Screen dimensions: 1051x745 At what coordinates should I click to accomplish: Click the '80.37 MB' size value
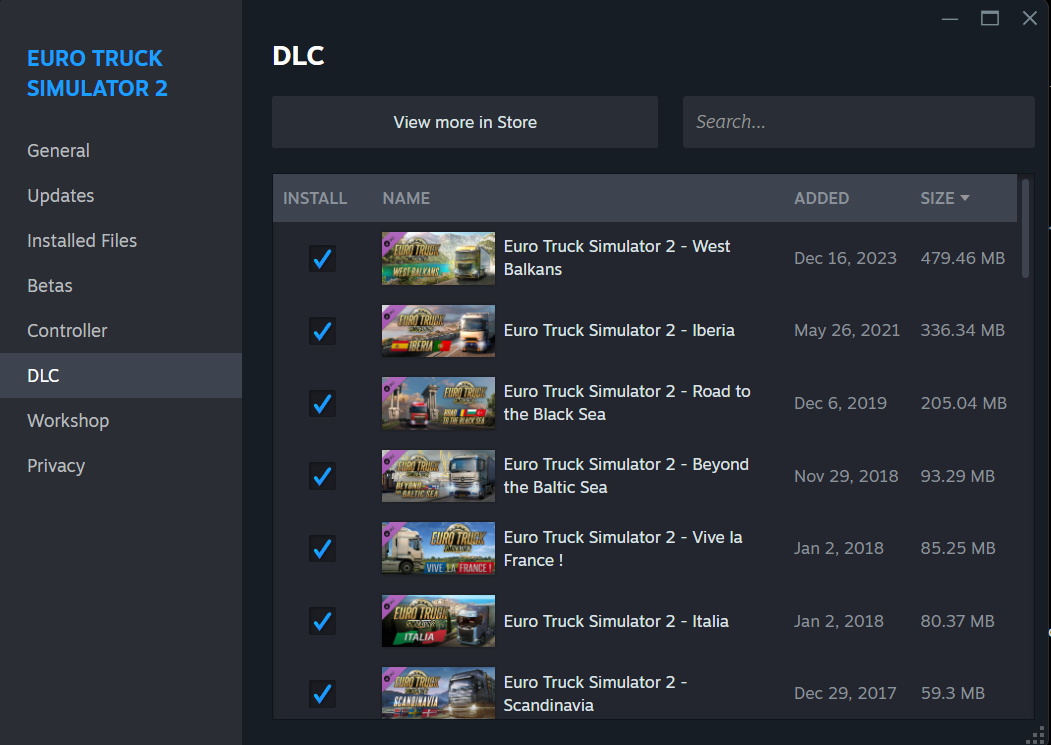pyautogui.click(x=957, y=621)
